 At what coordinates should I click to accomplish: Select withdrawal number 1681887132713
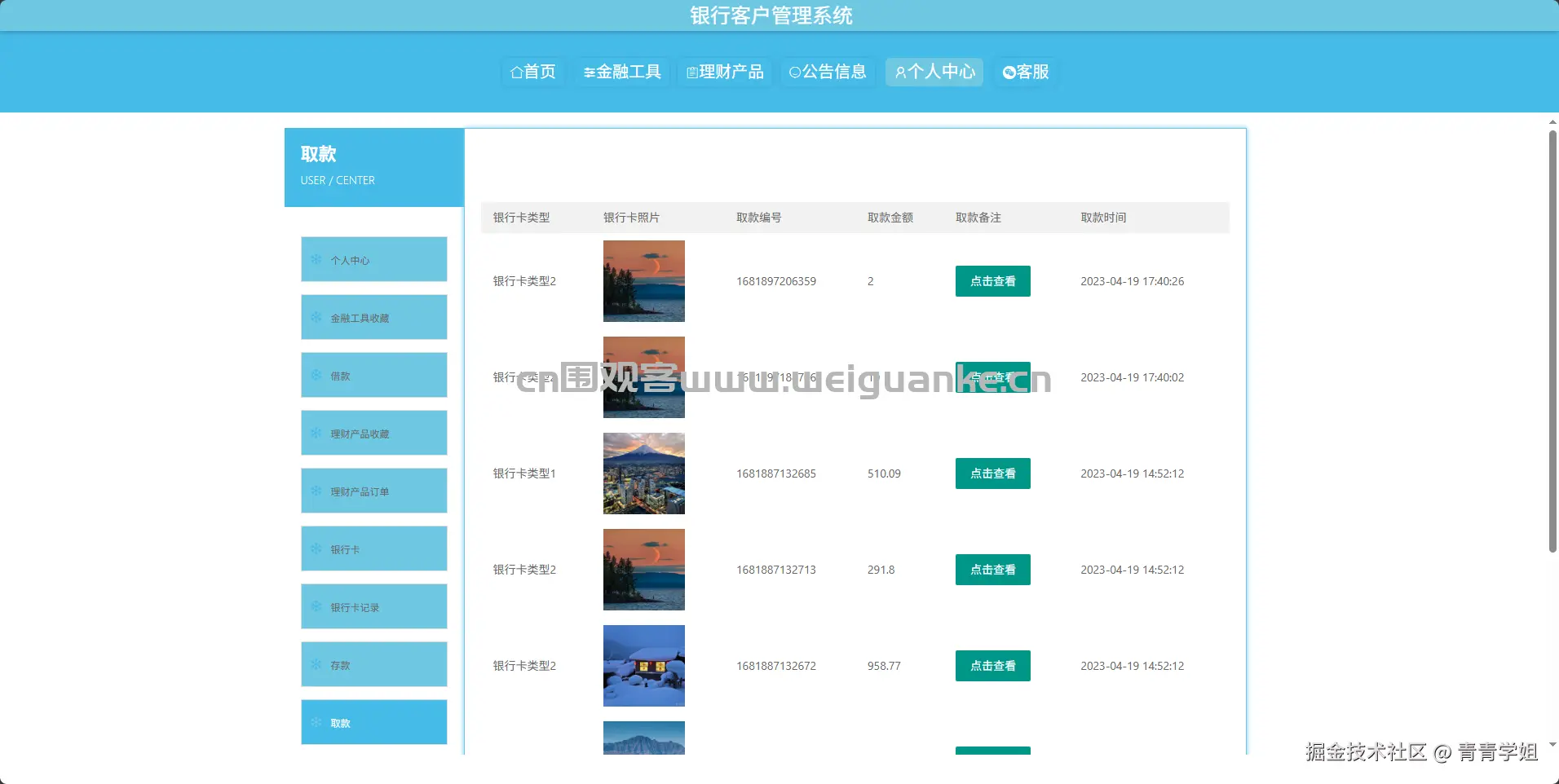(776, 570)
